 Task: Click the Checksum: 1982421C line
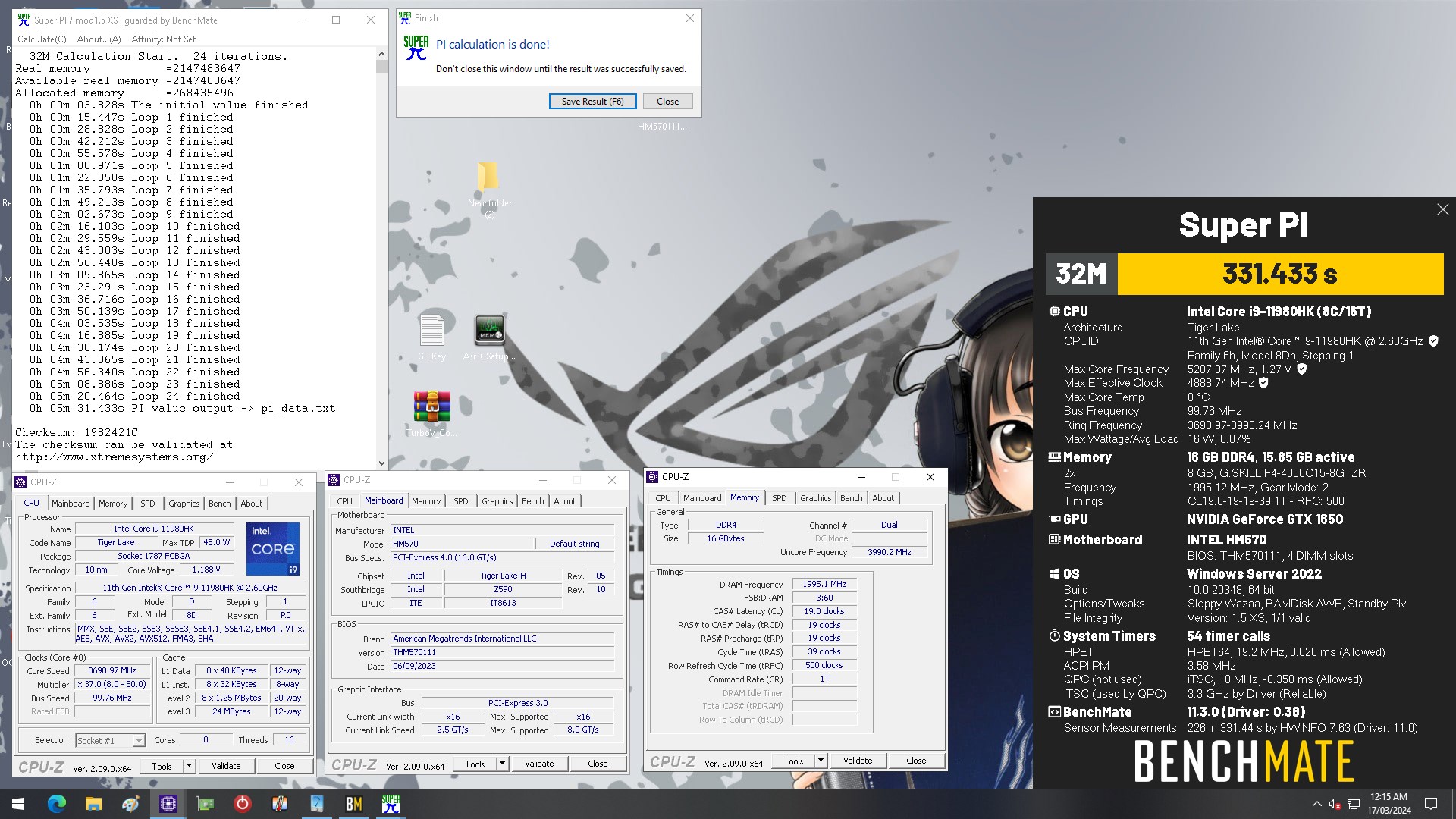[x=77, y=432]
